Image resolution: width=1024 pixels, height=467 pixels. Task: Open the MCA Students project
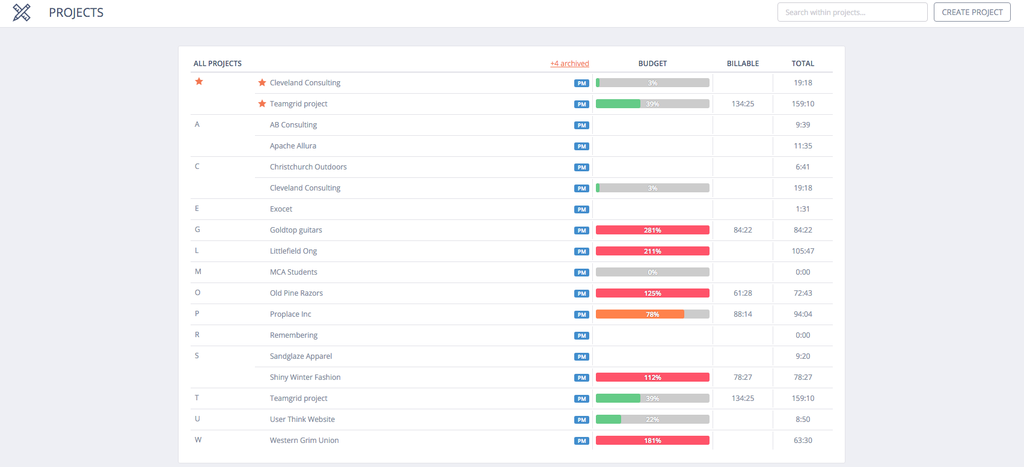294,272
